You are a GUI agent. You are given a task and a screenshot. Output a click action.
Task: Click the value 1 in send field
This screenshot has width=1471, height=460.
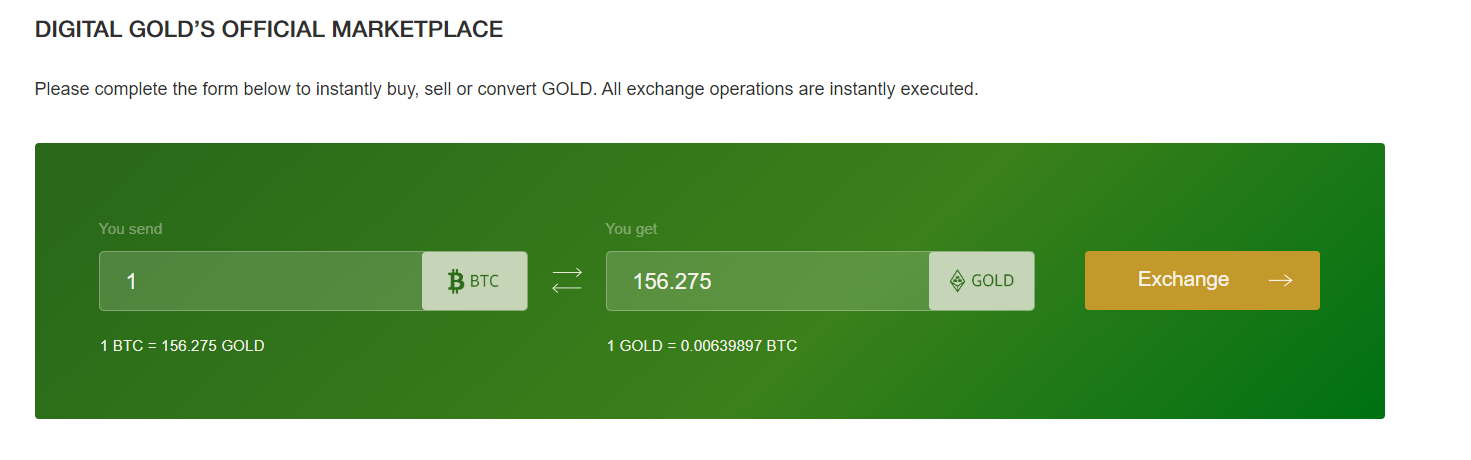coord(131,282)
